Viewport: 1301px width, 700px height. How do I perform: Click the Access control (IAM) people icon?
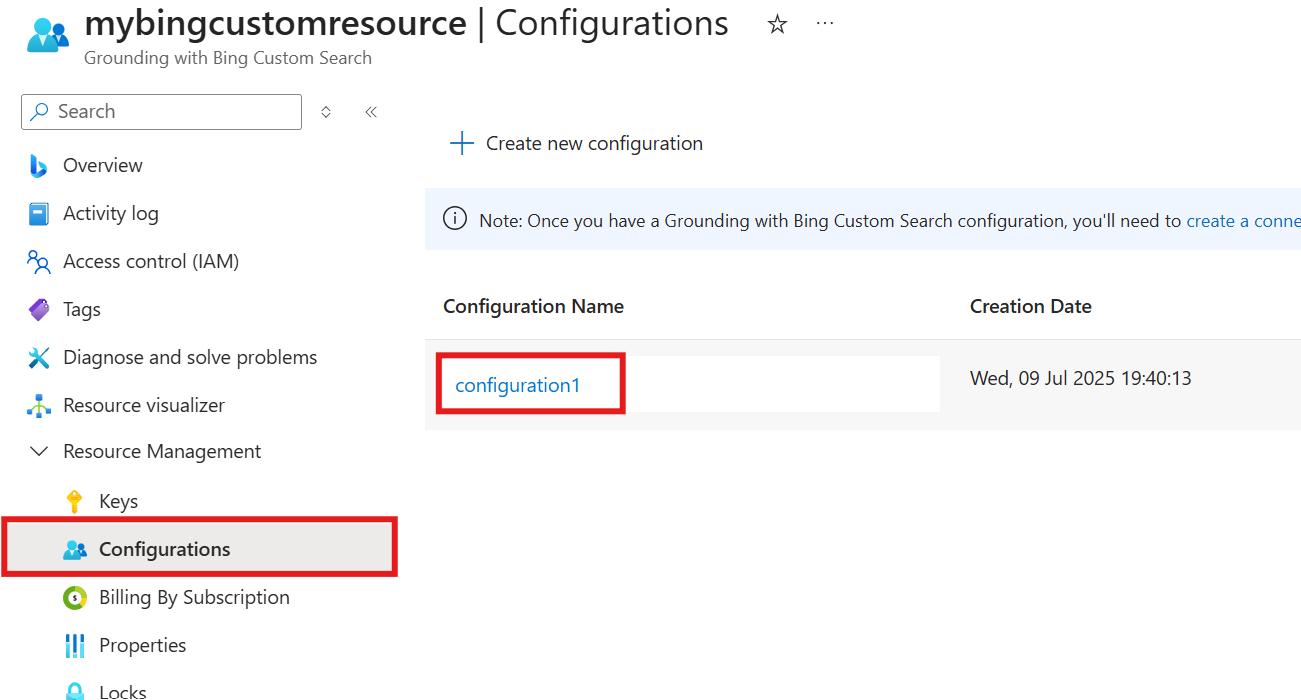(x=39, y=262)
